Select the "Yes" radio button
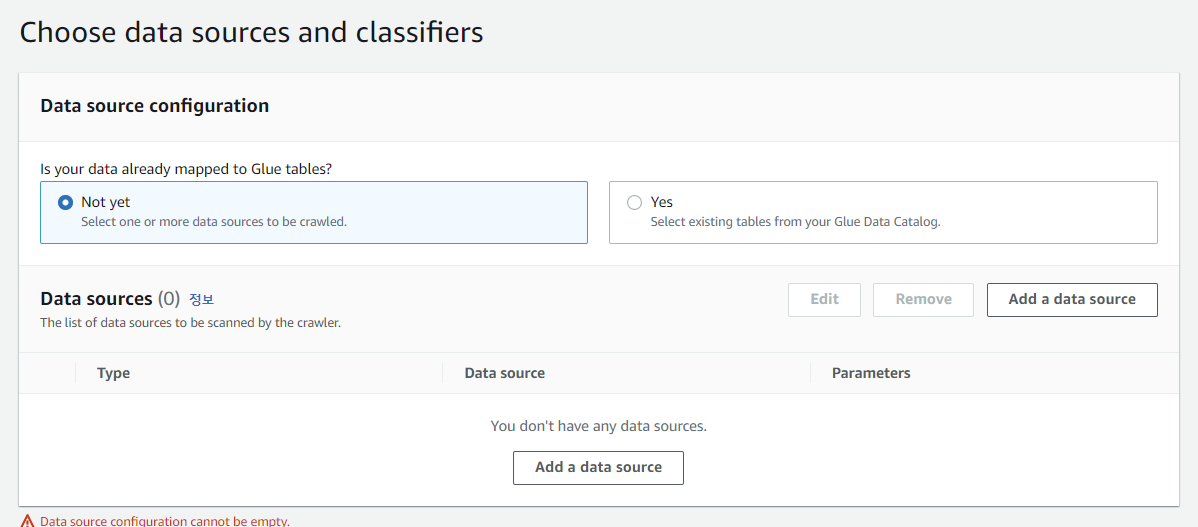This screenshot has width=1198, height=527. pyautogui.click(x=634, y=202)
